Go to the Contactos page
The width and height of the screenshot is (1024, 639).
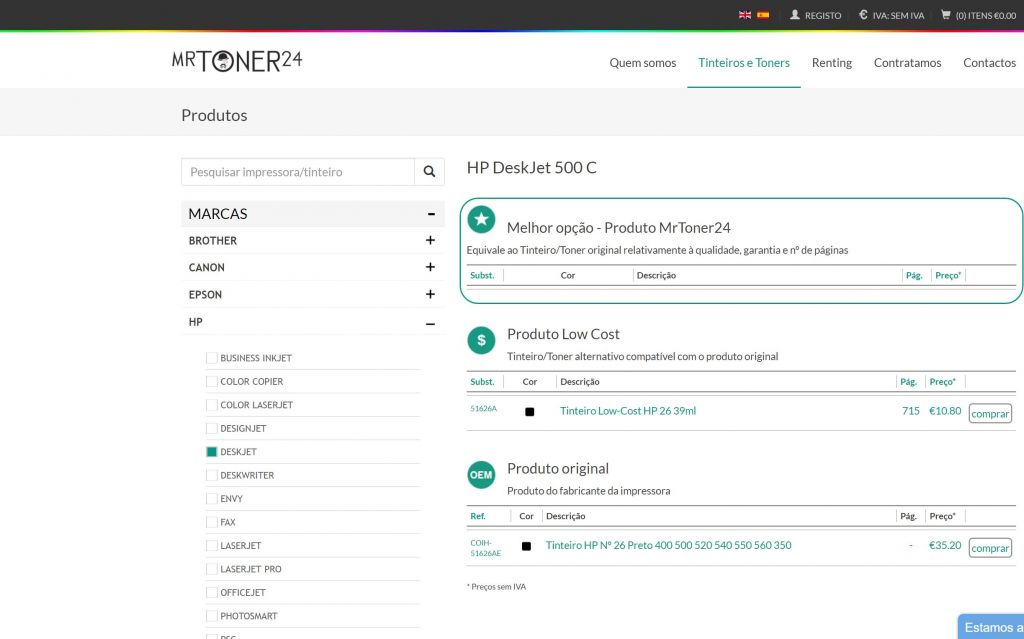click(x=989, y=62)
